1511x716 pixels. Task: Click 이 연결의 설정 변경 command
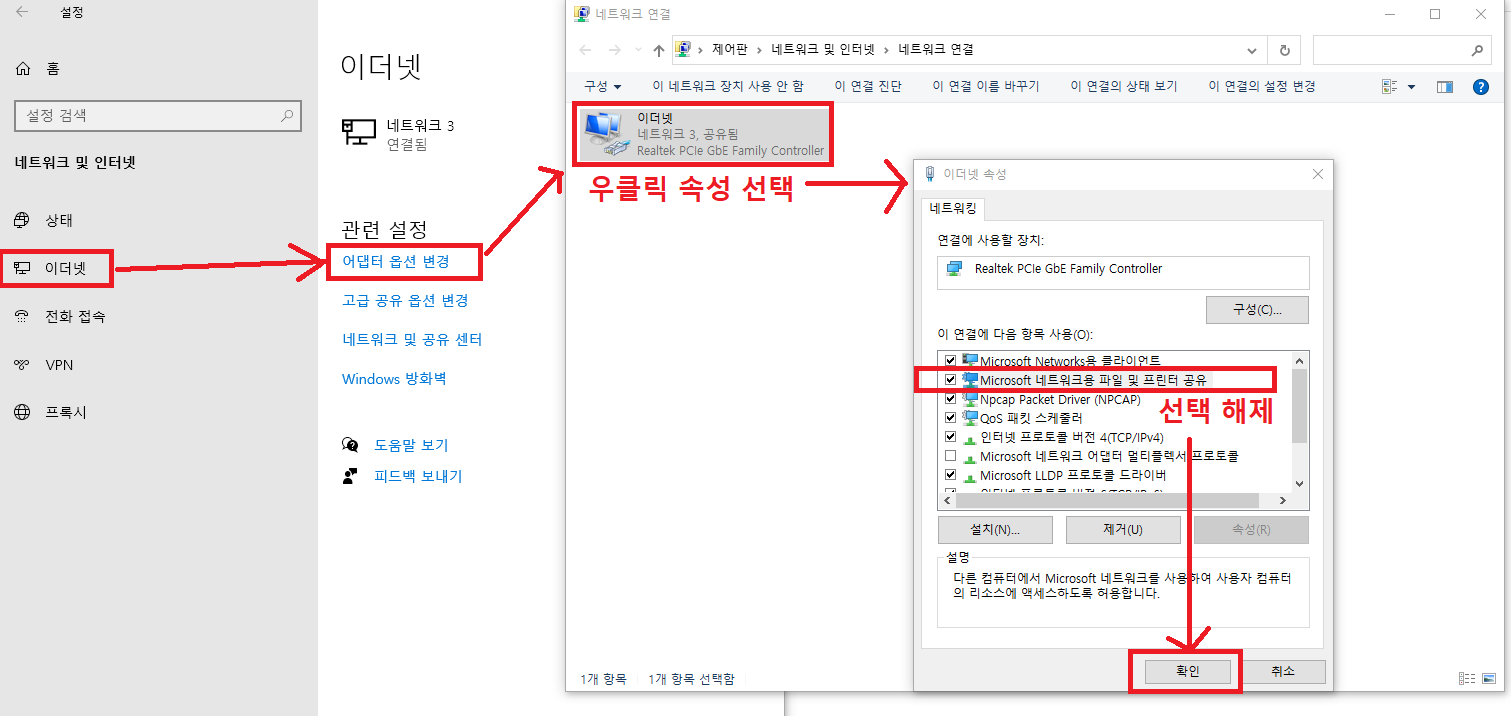click(1262, 87)
